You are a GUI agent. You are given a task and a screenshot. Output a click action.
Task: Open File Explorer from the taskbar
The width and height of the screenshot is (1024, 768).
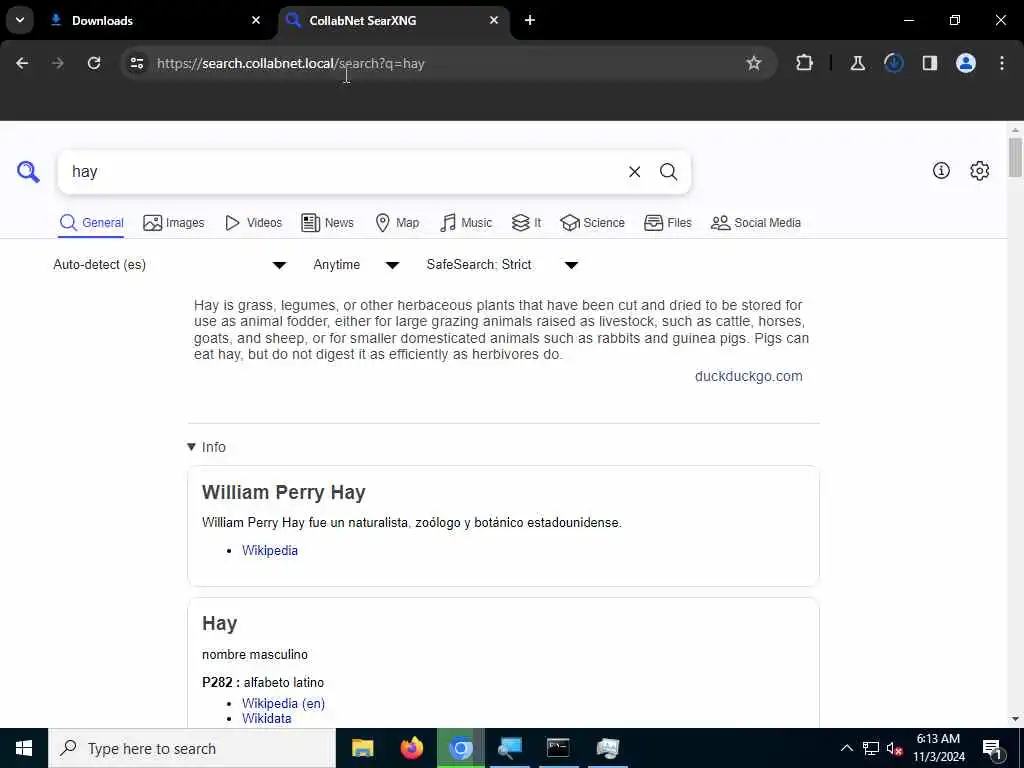click(362, 748)
